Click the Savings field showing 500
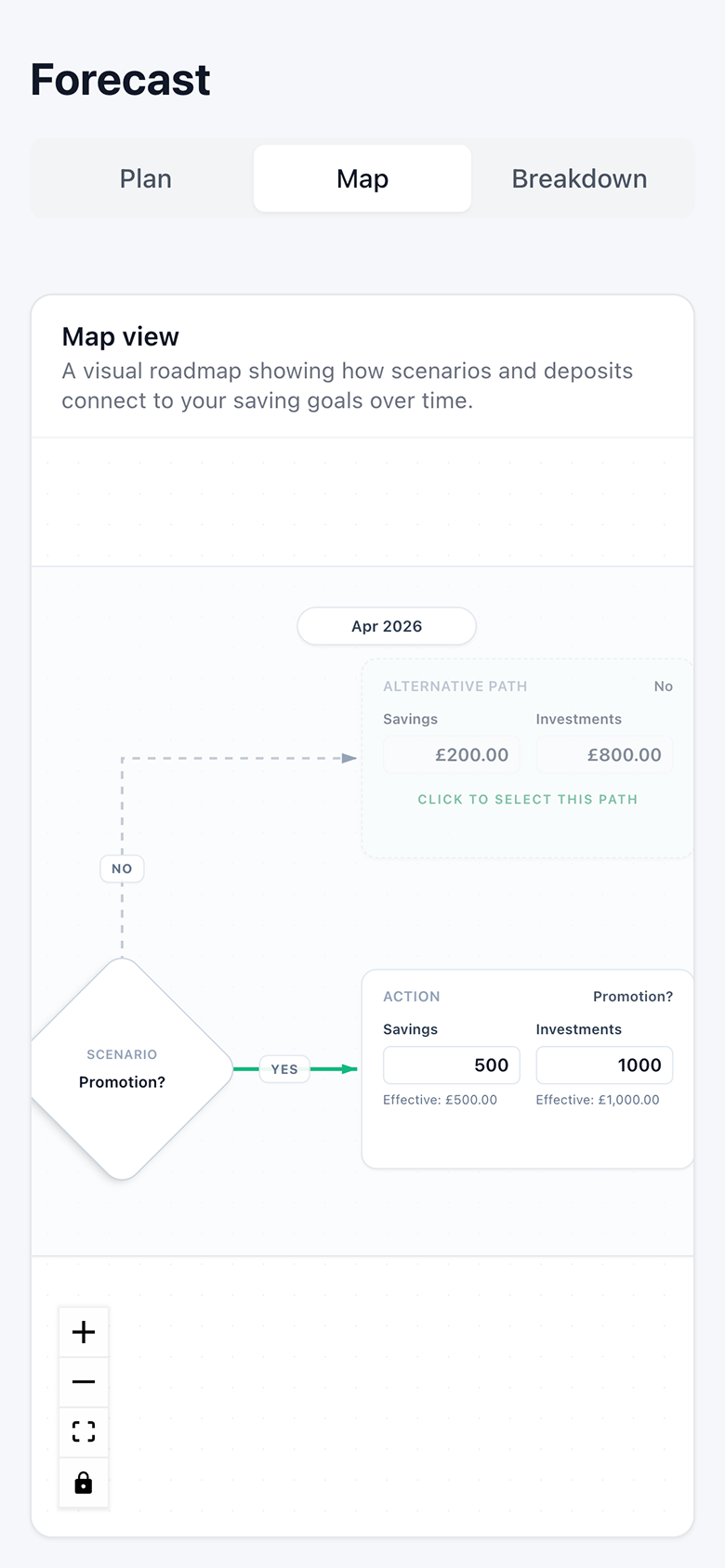 pos(451,1065)
